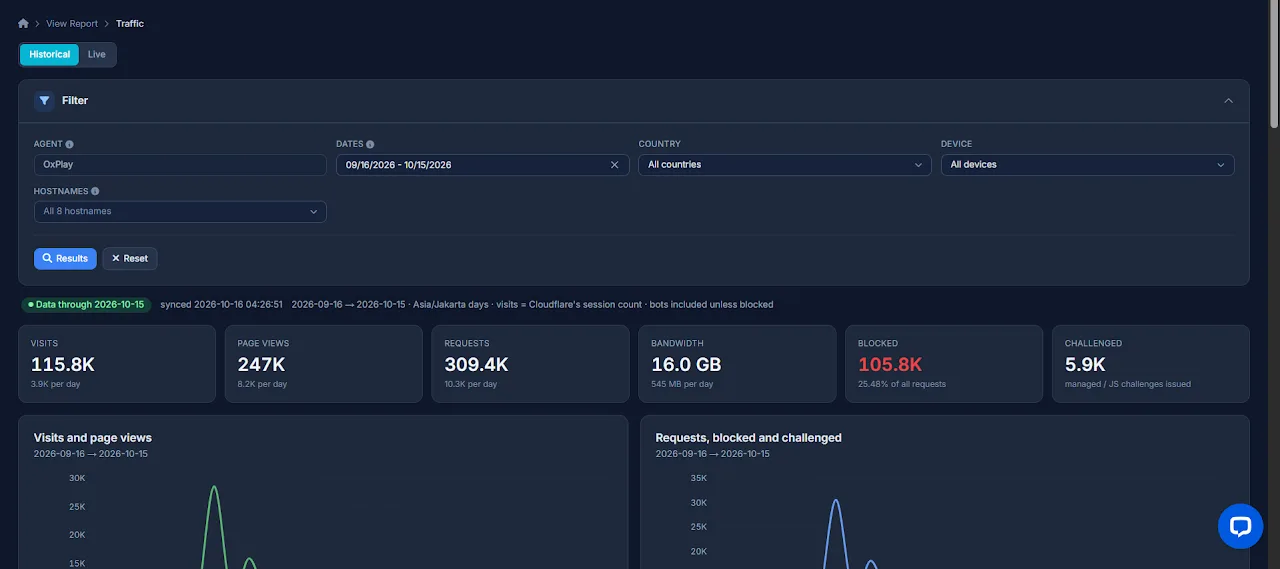Show info tooltip next to HOSTNAMES label
Screen dimensions: 1280x569
[x=95, y=191]
